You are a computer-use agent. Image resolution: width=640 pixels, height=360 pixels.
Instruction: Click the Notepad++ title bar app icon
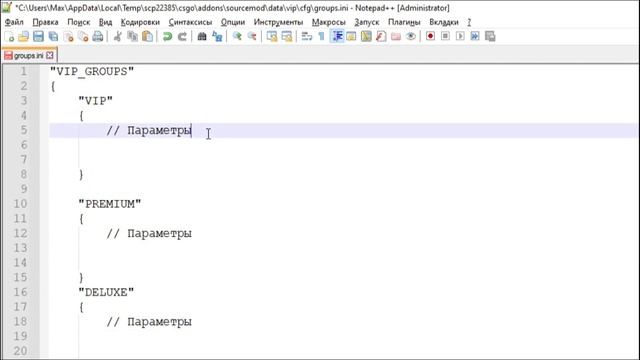pos(7,7)
